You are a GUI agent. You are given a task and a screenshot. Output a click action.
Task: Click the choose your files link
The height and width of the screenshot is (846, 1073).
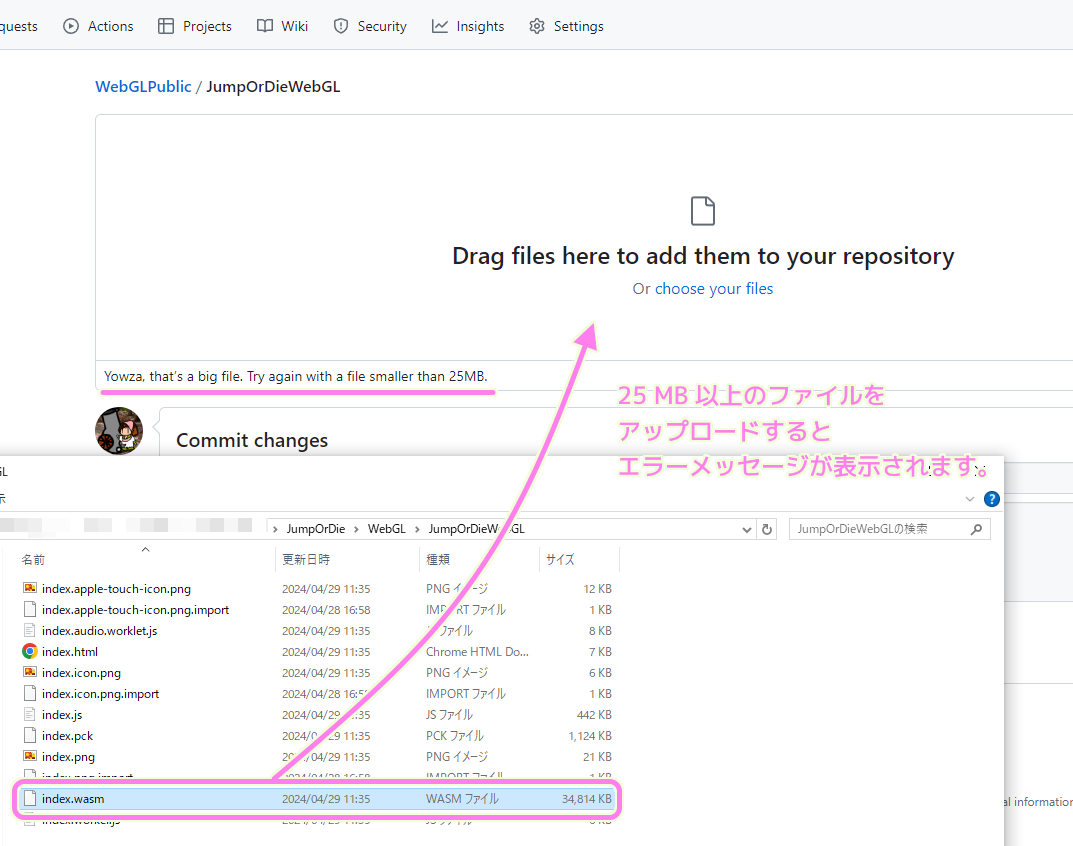(x=714, y=288)
